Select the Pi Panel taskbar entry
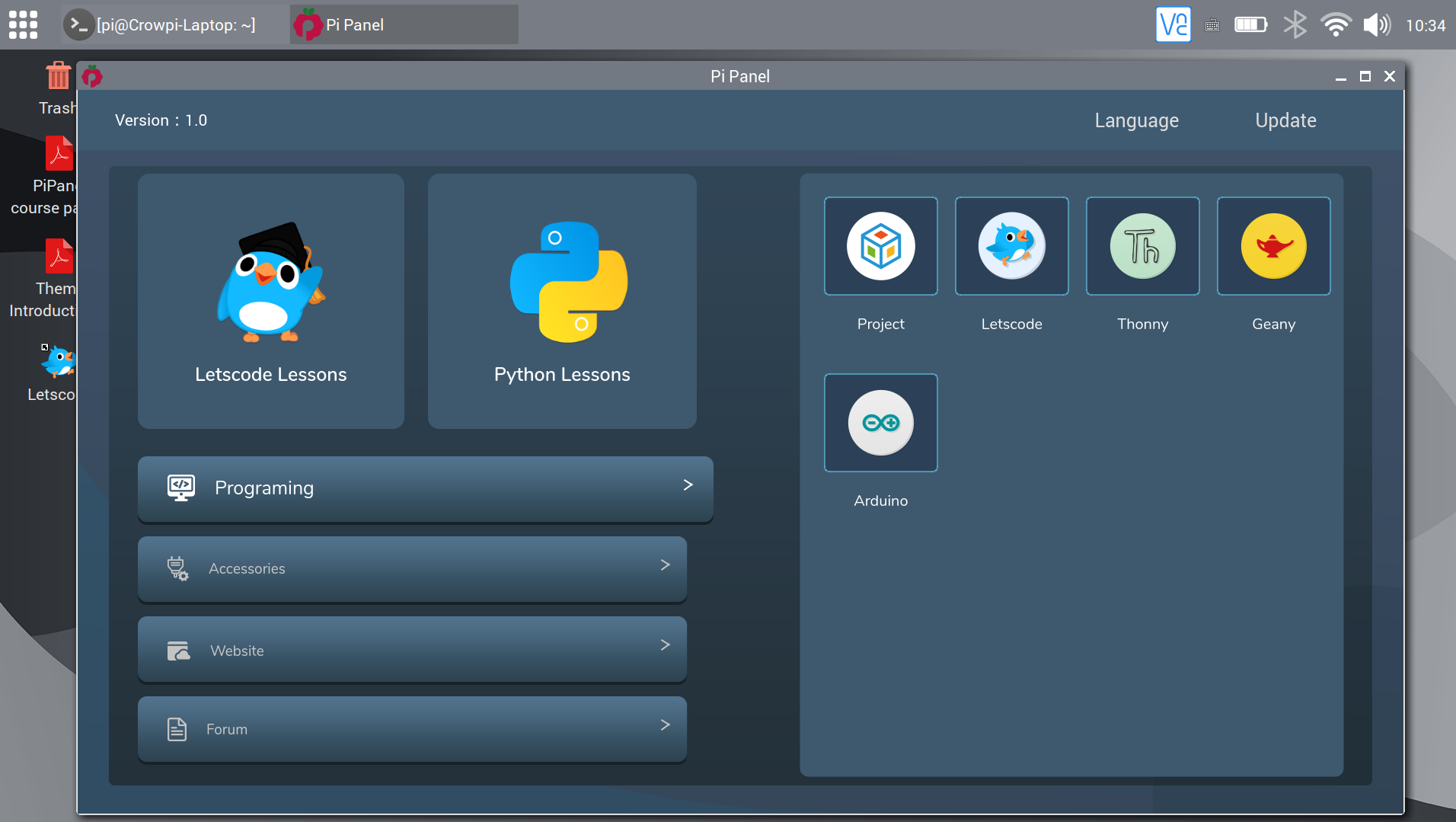Image resolution: width=1456 pixels, height=822 pixels. tap(404, 24)
